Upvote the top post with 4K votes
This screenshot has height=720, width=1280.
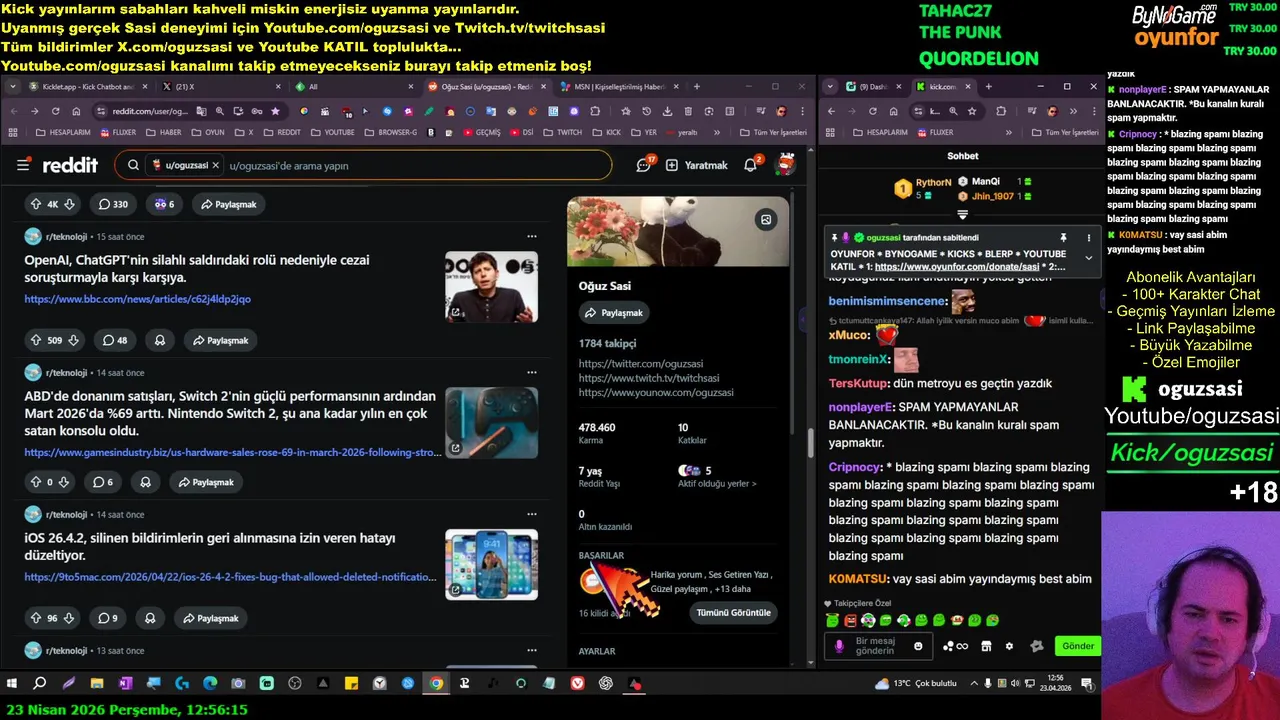click(x=36, y=204)
